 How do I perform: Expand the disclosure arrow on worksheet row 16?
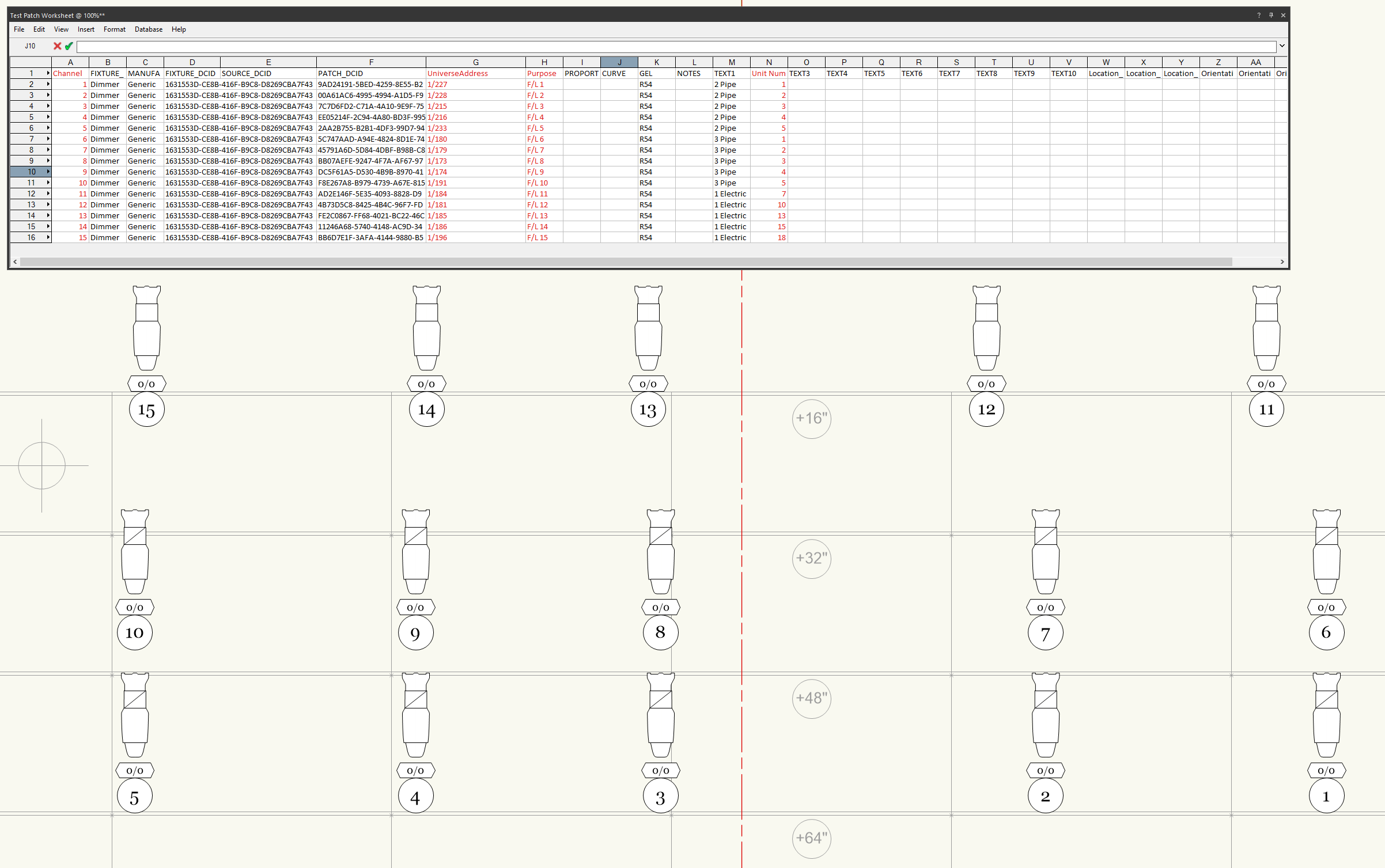coord(48,237)
